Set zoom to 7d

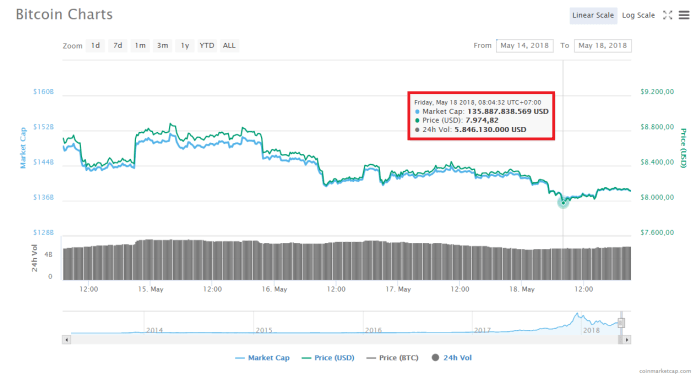click(118, 45)
